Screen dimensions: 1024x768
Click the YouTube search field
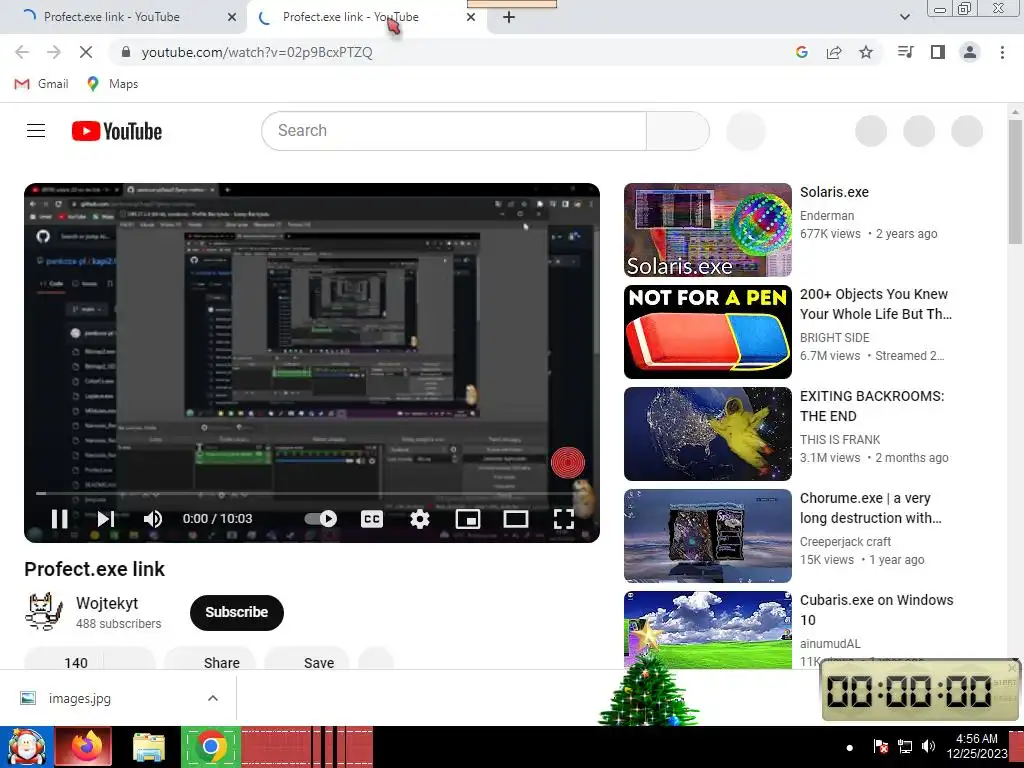coord(454,131)
